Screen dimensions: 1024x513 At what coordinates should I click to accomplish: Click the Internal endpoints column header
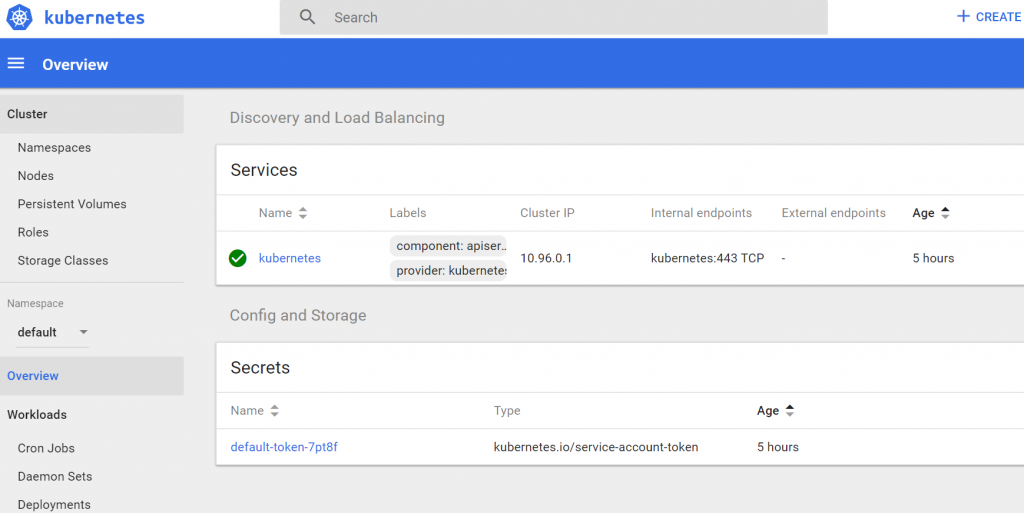[701, 213]
